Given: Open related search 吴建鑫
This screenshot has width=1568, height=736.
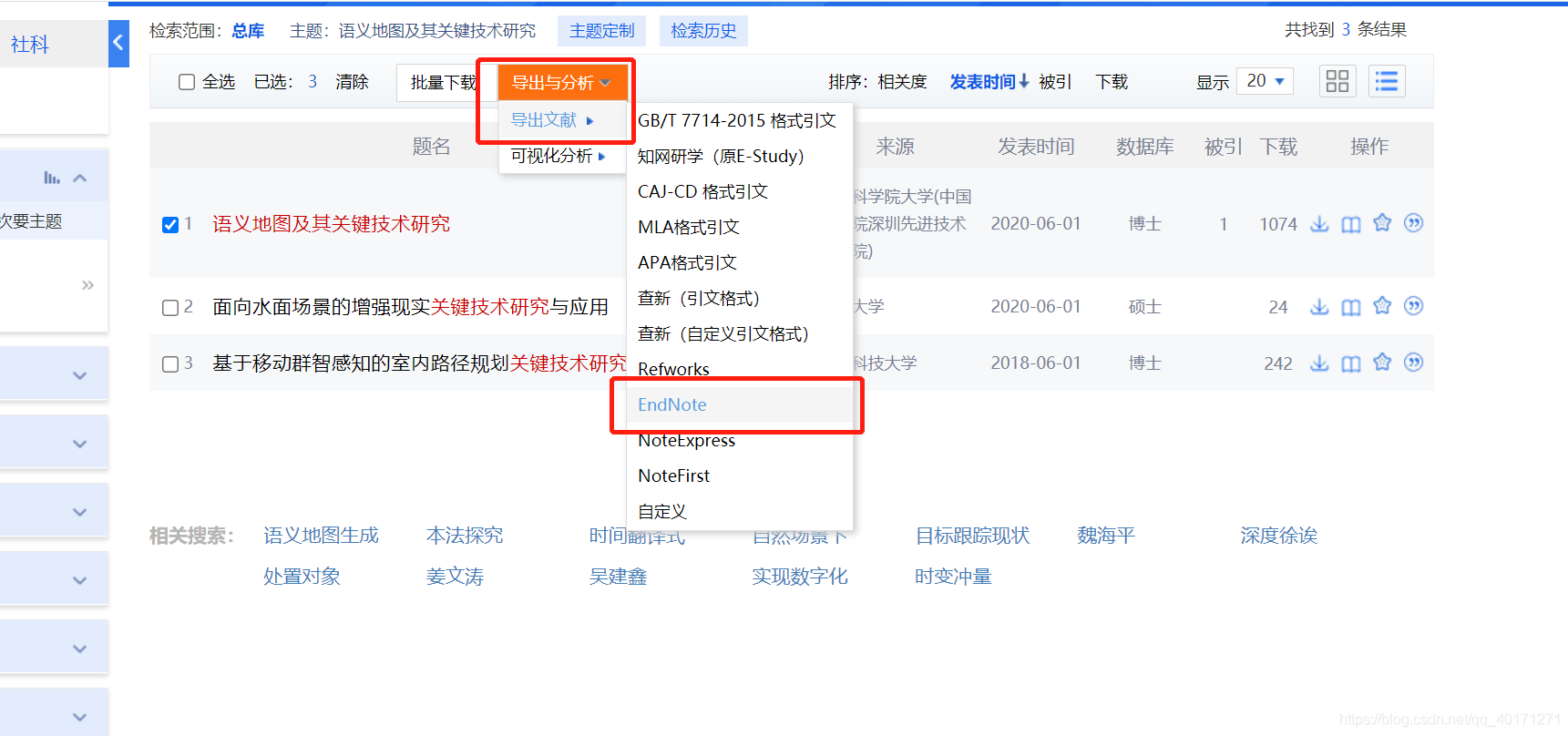Looking at the screenshot, I should (x=618, y=577).
